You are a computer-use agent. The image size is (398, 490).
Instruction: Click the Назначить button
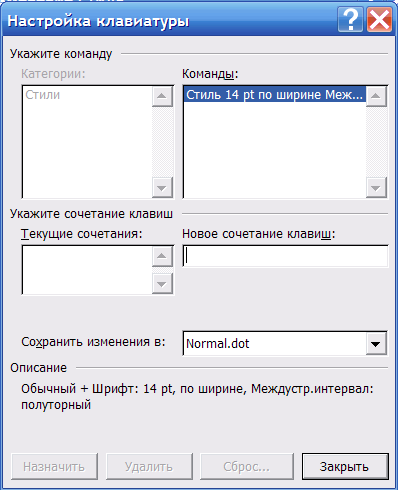(x=54, y=466)
